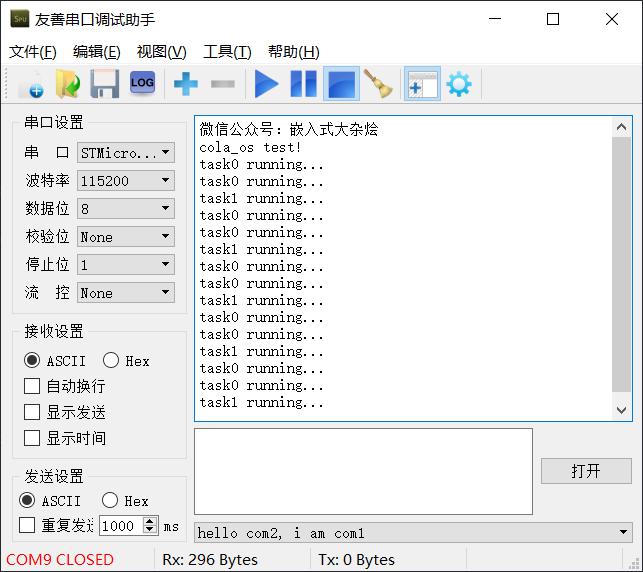Image resolution: width=643 pixels, height=572 pixels.
Task: Open the 波特率 115200 dropdown
Action: 125,180
